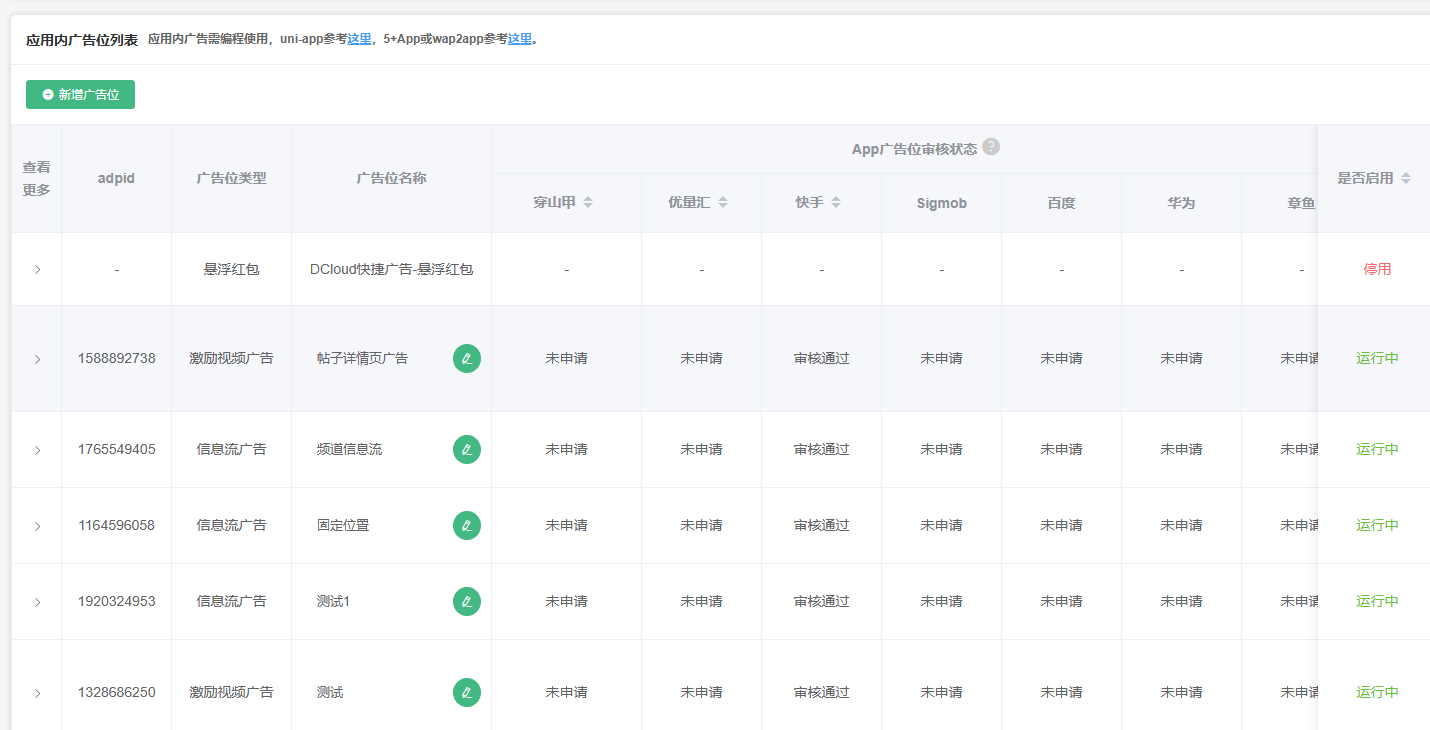
Task: Click 激励视频广告 type in 1328686250 row
Action: coord(231,692)
